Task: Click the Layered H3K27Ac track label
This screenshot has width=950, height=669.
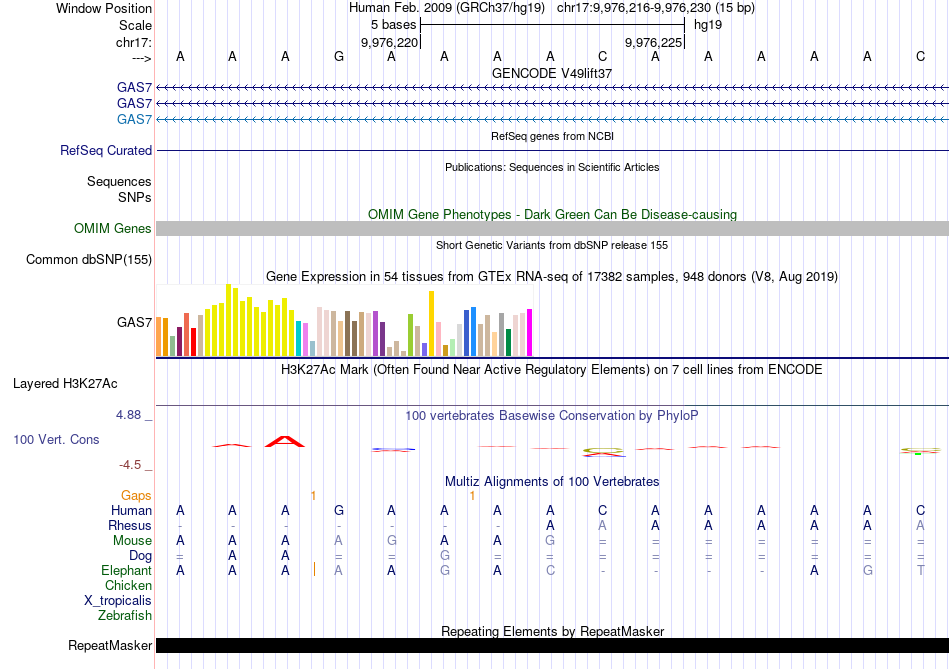Action: 65,384
